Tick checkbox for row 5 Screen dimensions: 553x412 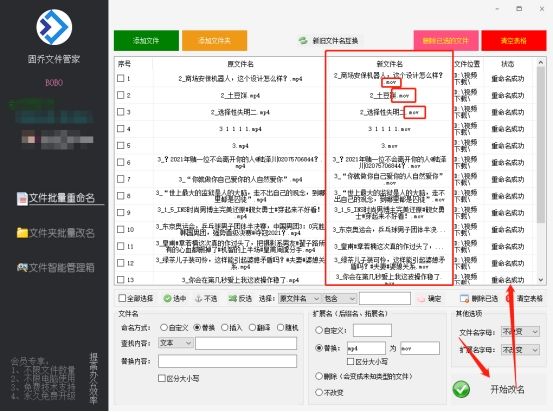[x=121, y=145]
